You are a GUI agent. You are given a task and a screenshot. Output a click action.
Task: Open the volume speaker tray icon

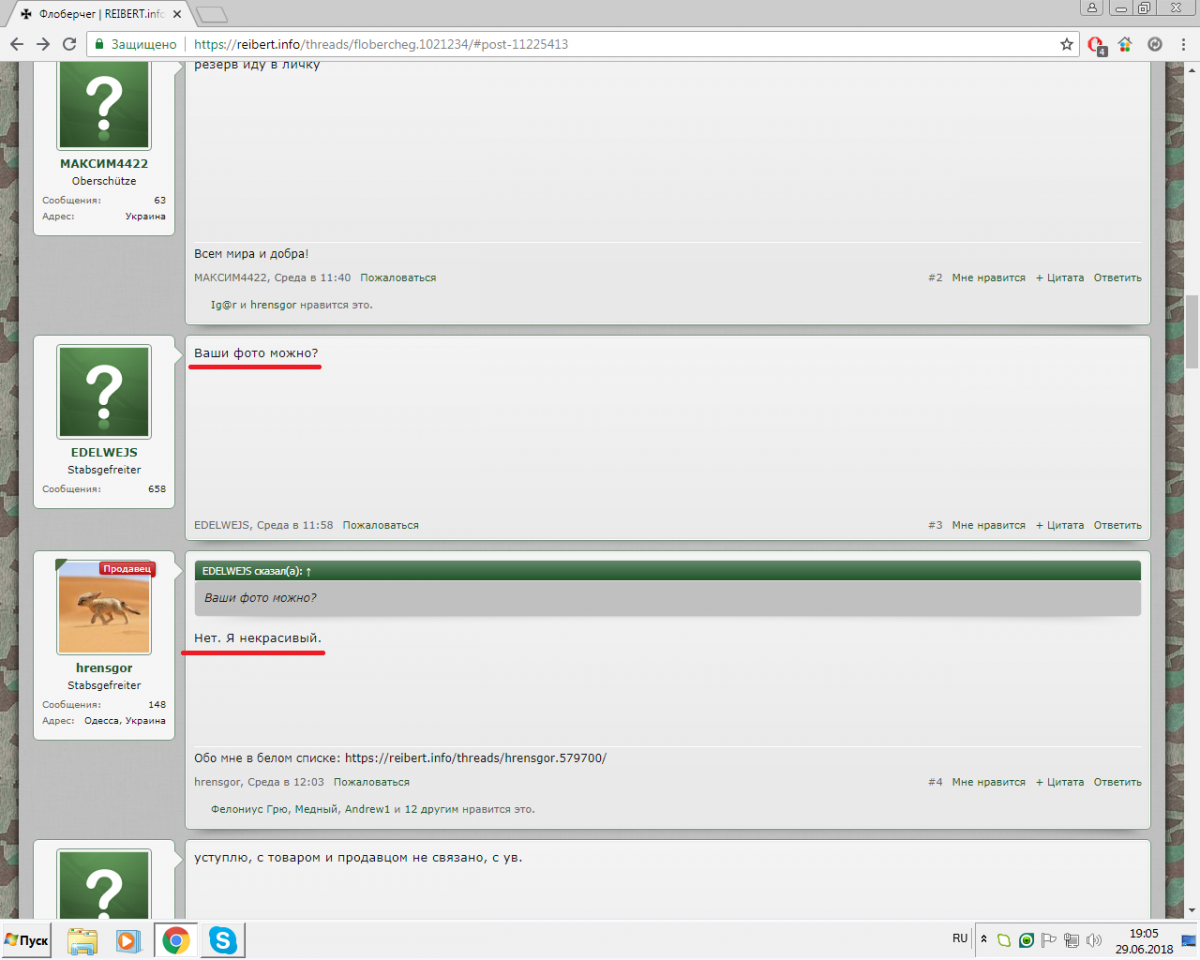point(1095,940)
